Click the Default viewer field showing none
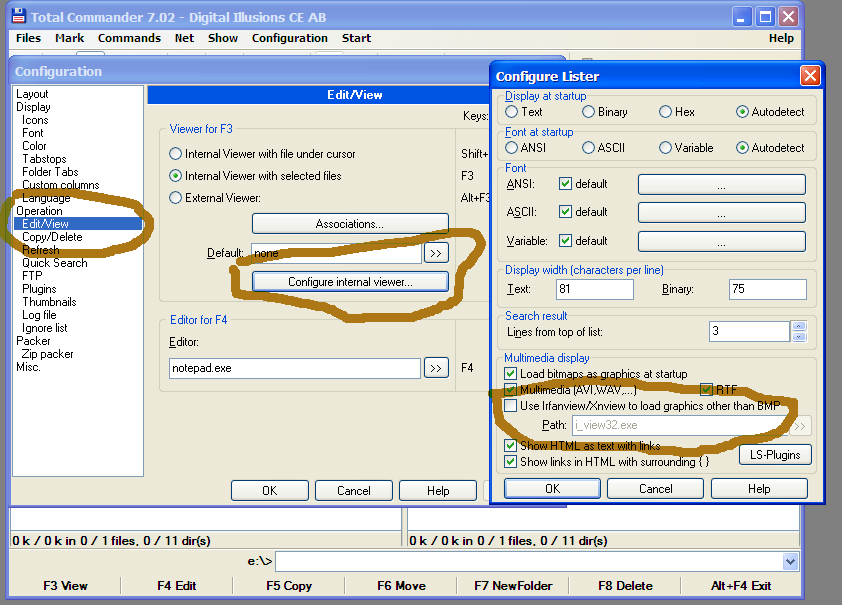The image size is (842, 605). [336, 253]
